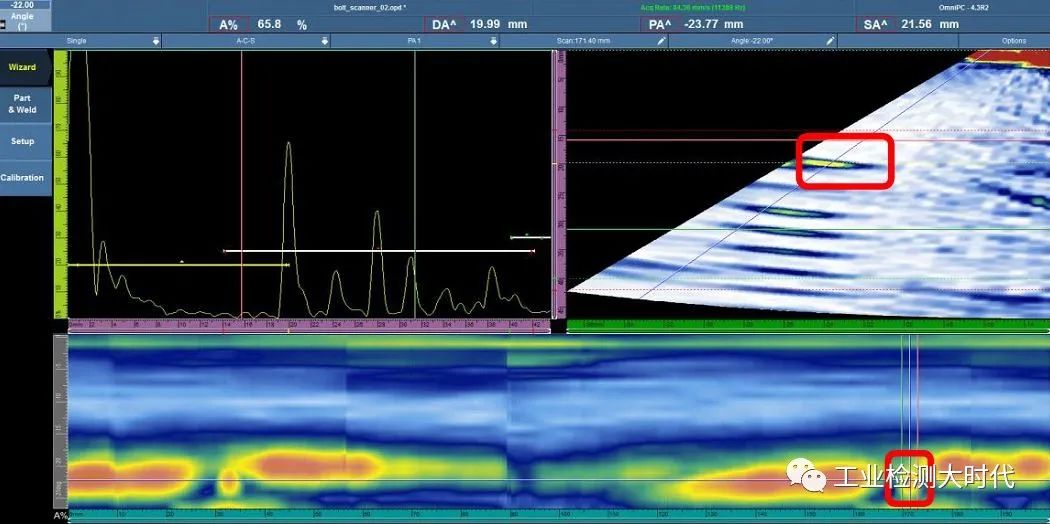Expand the Single layout dropdown arrow
Screen dimensions: 1050x524
click(x=155, y=41)
